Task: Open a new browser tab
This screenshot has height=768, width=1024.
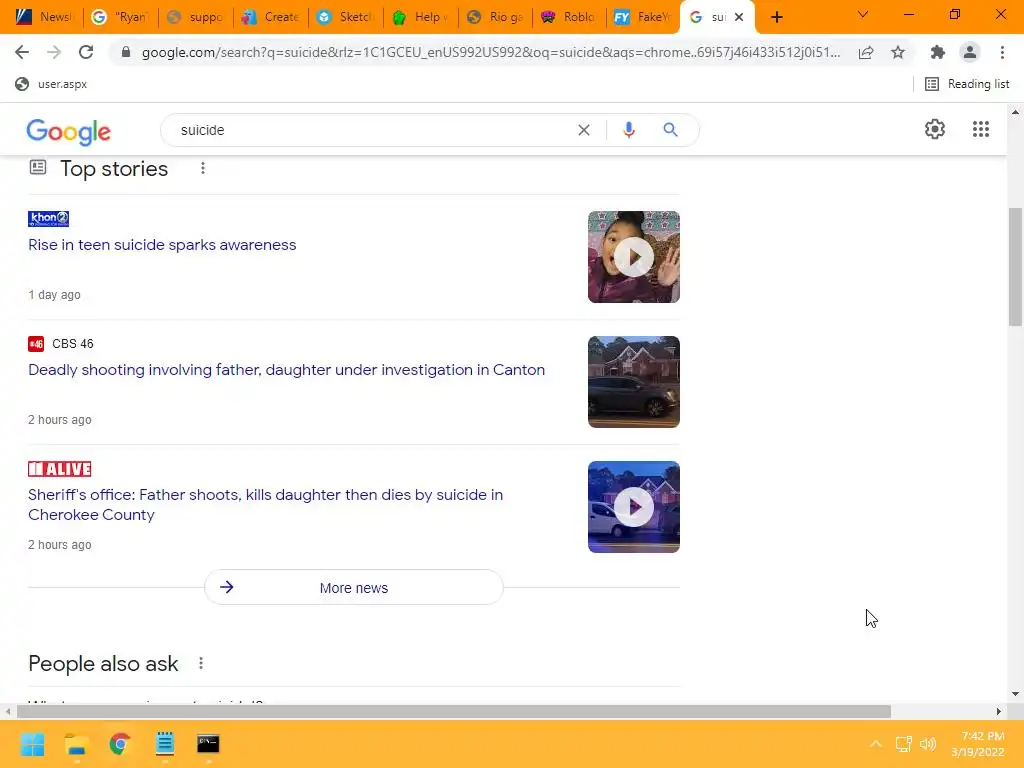Action: tap(776, 17)
